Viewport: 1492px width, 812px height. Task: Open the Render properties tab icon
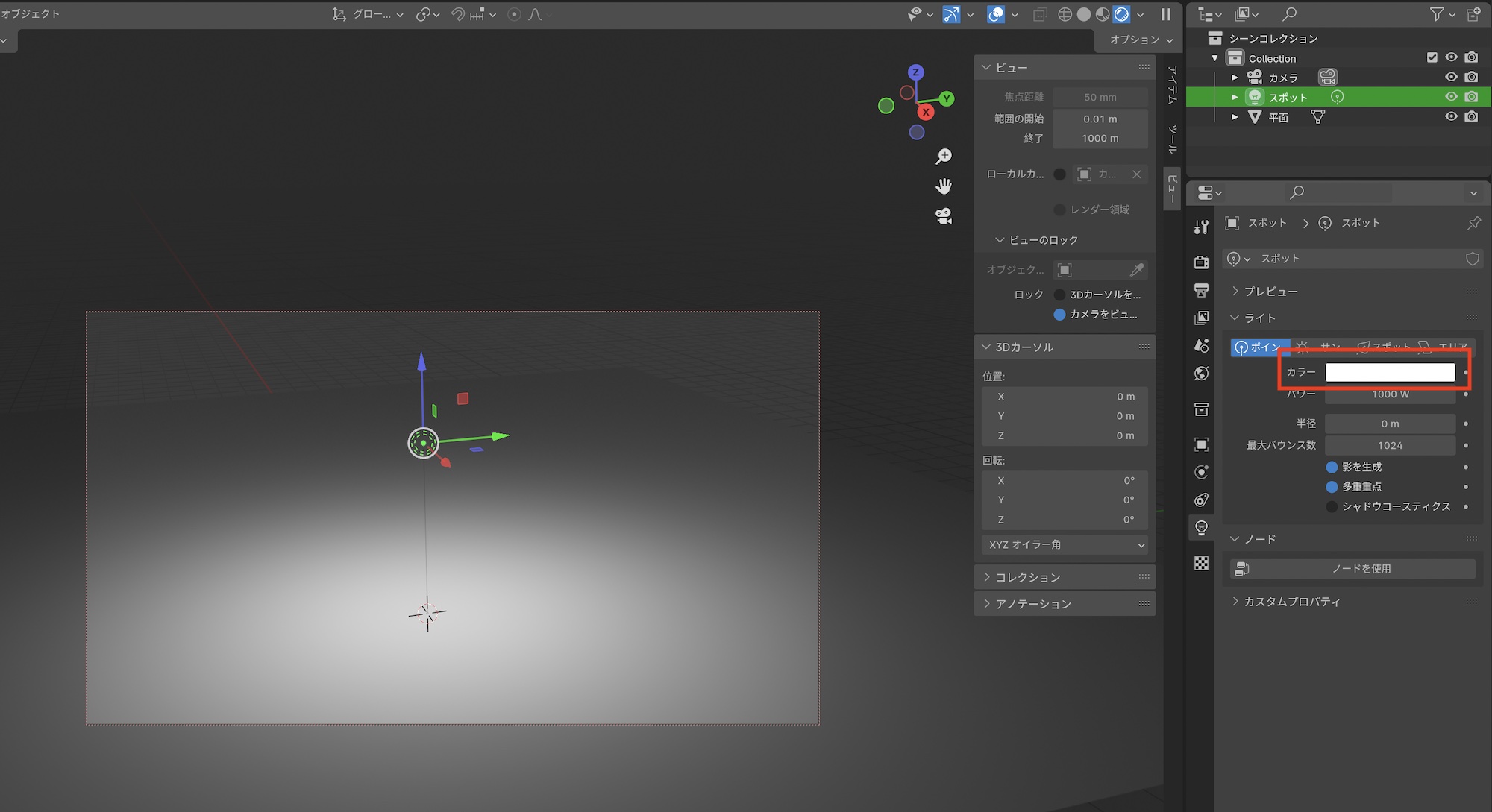pyautogui.click(x=1201, y=262)
